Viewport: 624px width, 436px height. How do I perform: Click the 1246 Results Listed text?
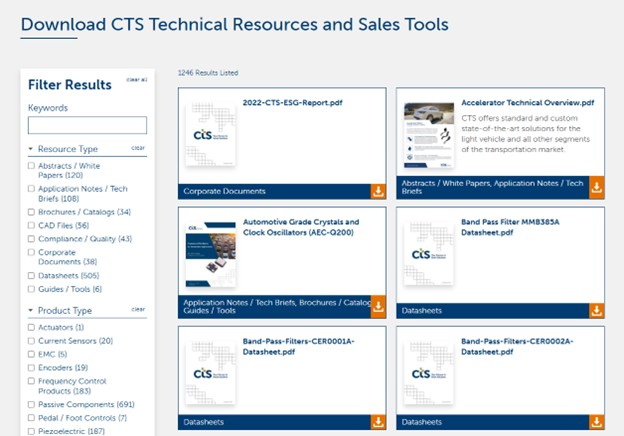[208, 73]
